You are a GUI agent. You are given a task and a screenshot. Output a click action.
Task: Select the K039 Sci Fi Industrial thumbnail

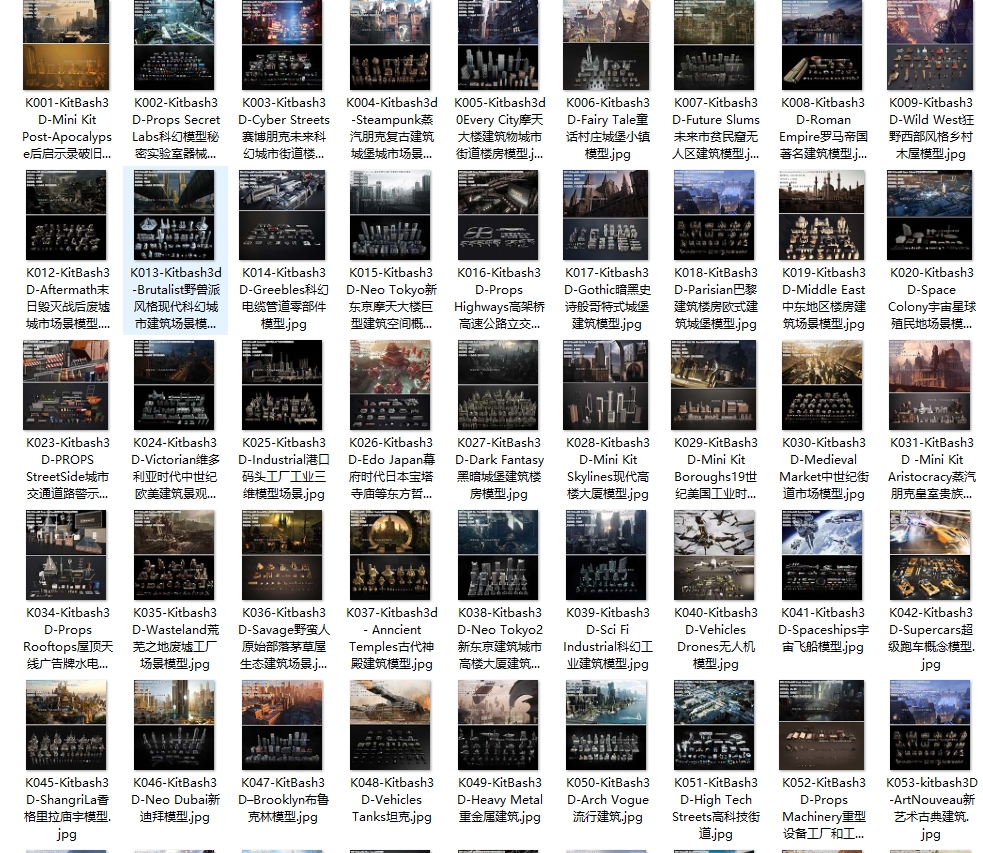[x=606, y=555]
